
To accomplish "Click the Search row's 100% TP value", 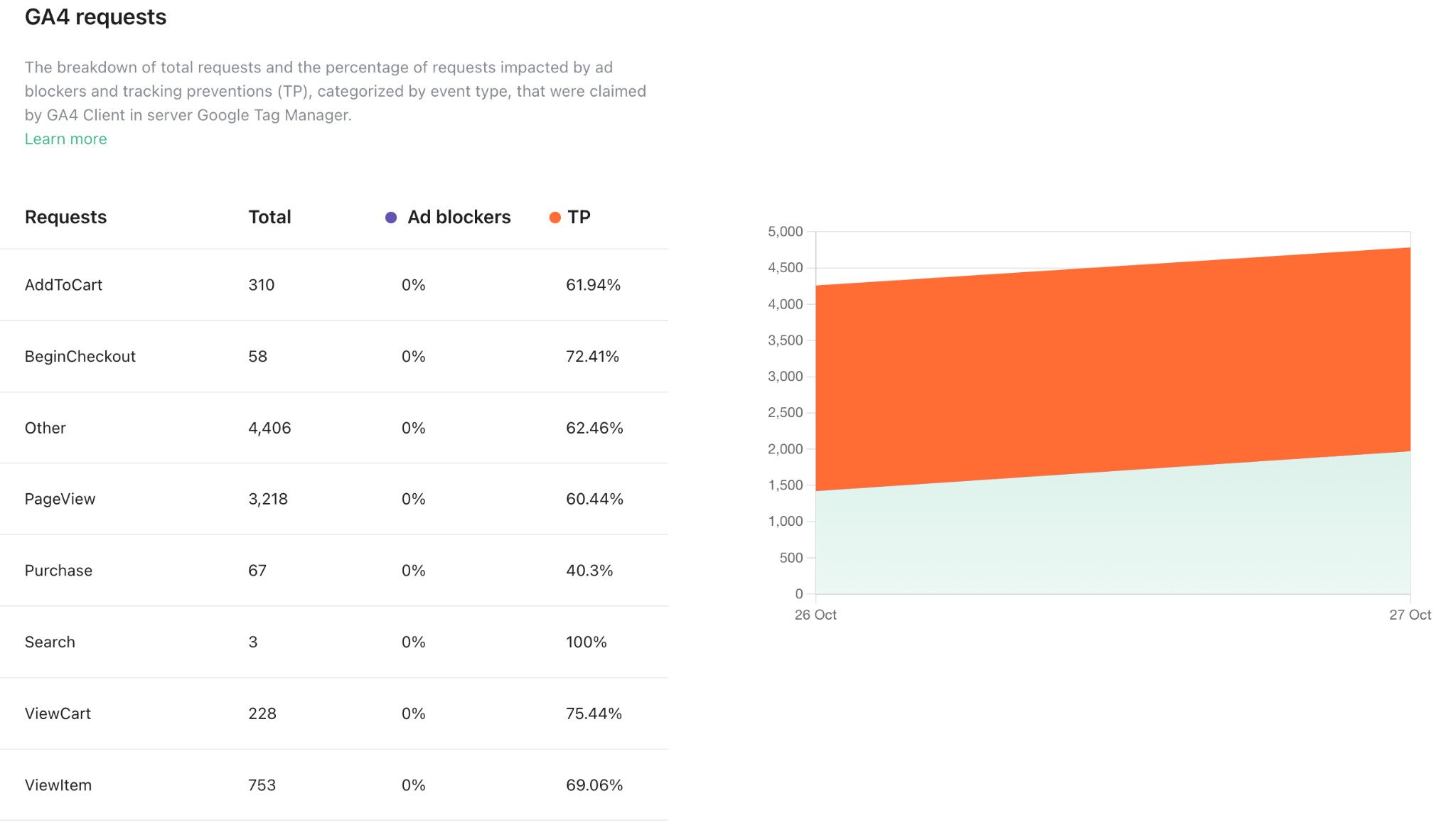I will click(x=586, y=642).
